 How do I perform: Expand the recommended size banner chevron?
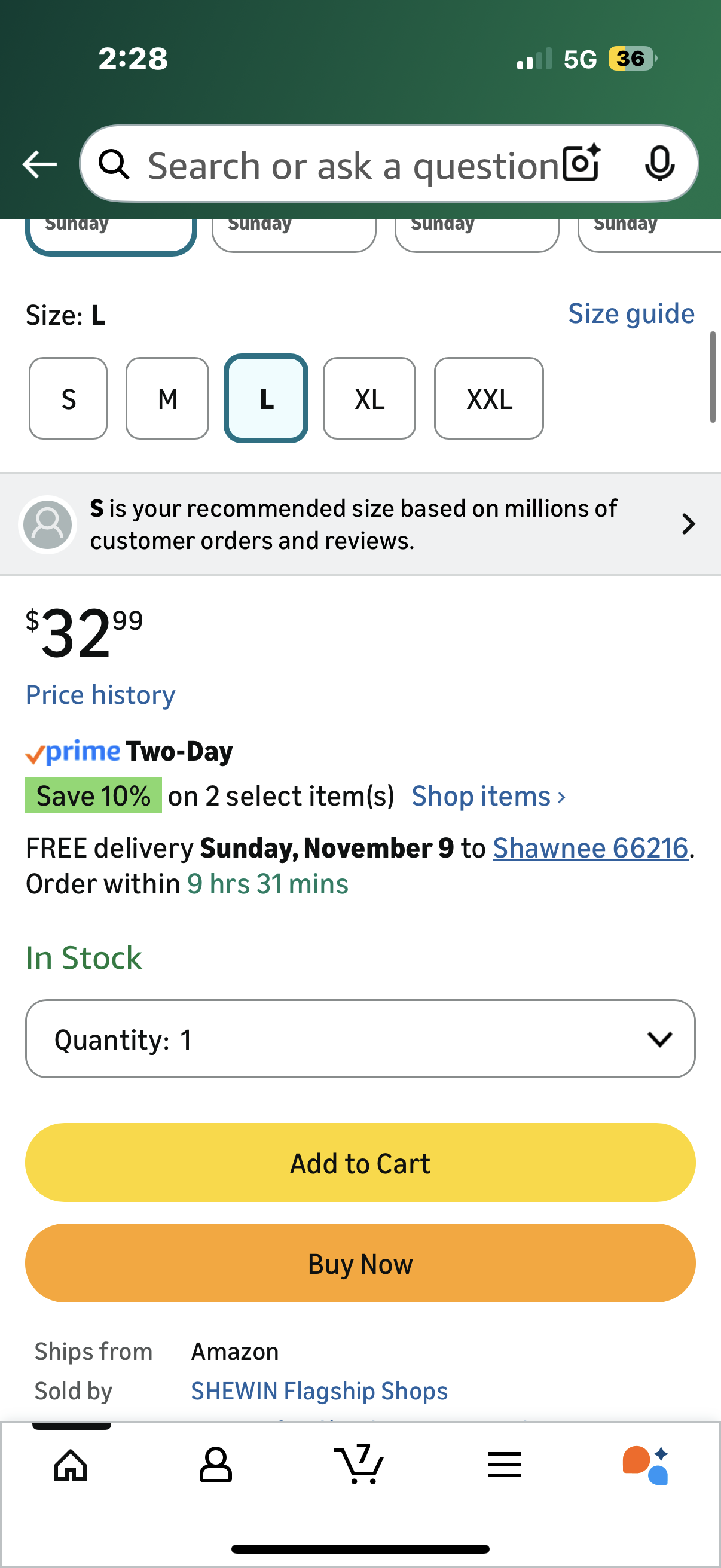pos(688,524)
